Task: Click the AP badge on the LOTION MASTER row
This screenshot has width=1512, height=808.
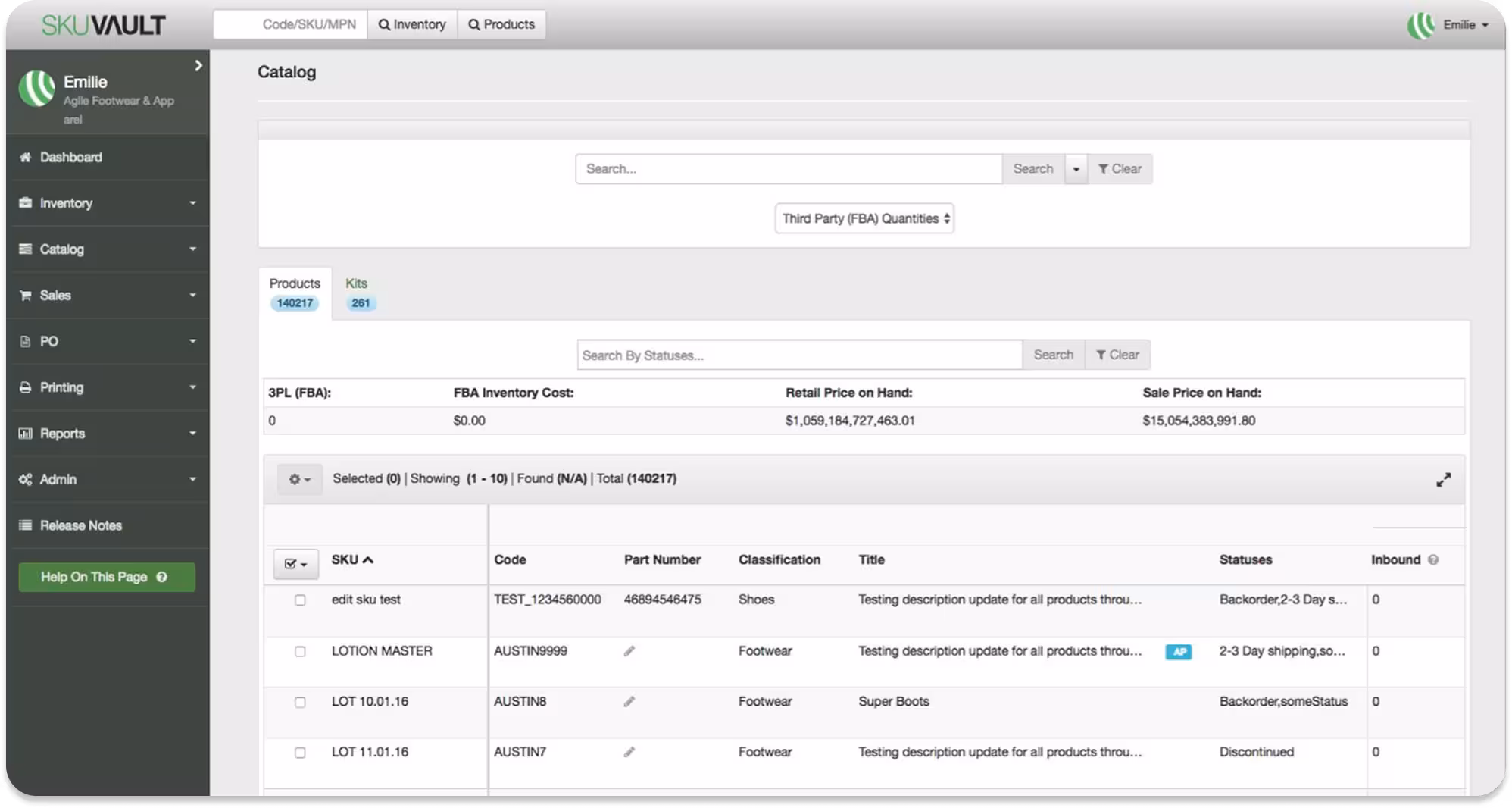Action: click(1179, 652)
